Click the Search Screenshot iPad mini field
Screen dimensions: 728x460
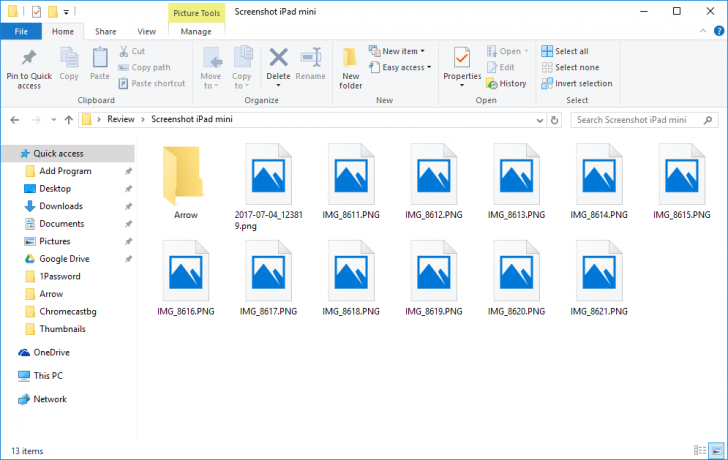[x=644, y=120]
